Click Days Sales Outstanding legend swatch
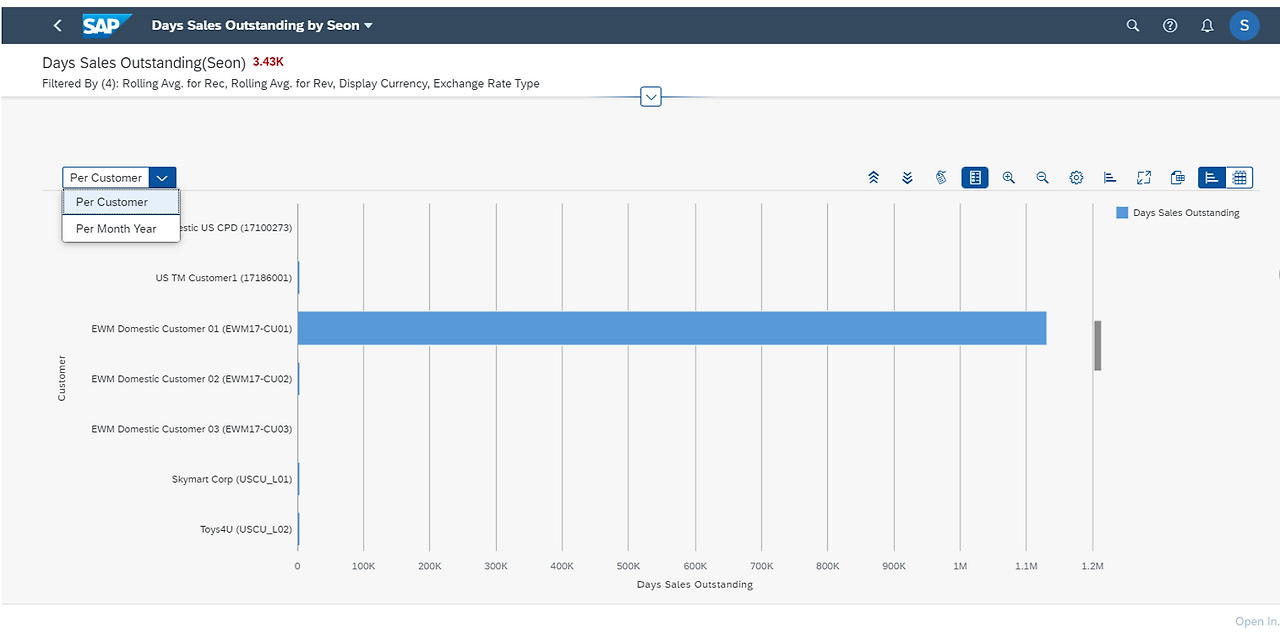This screenshot has height=632, width=1280. [x=1122, y=213]
